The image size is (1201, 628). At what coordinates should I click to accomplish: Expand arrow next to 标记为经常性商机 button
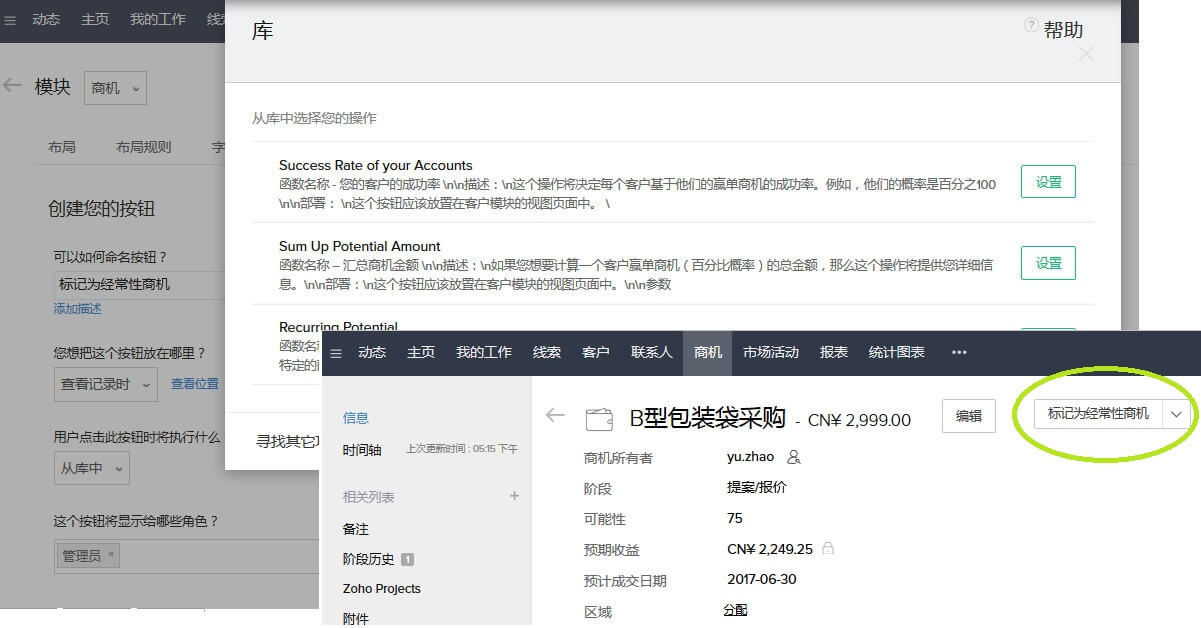pyautogui.click(x=1176, y=414)
